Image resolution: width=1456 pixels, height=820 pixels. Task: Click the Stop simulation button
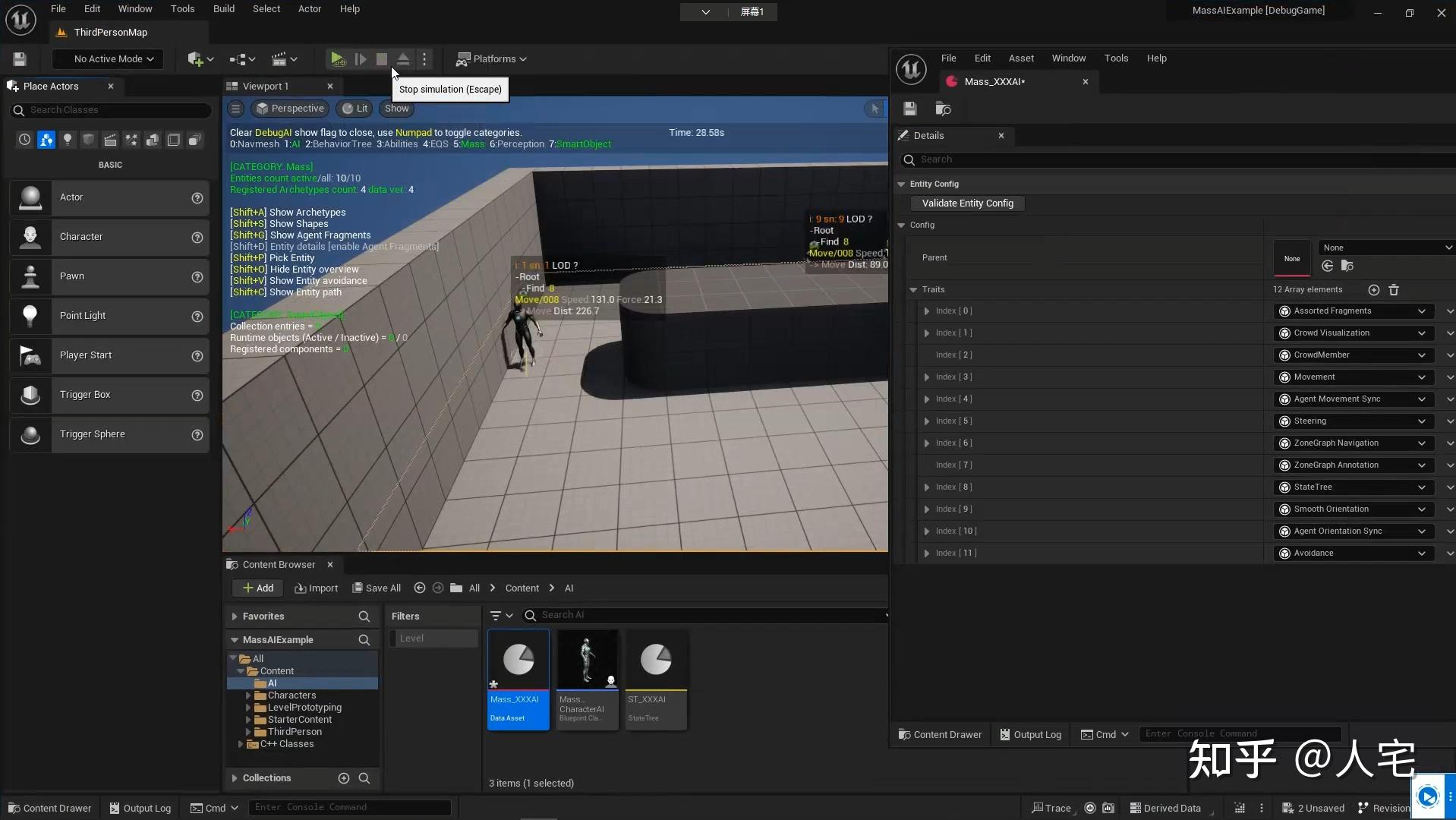[x=382, y=59]
